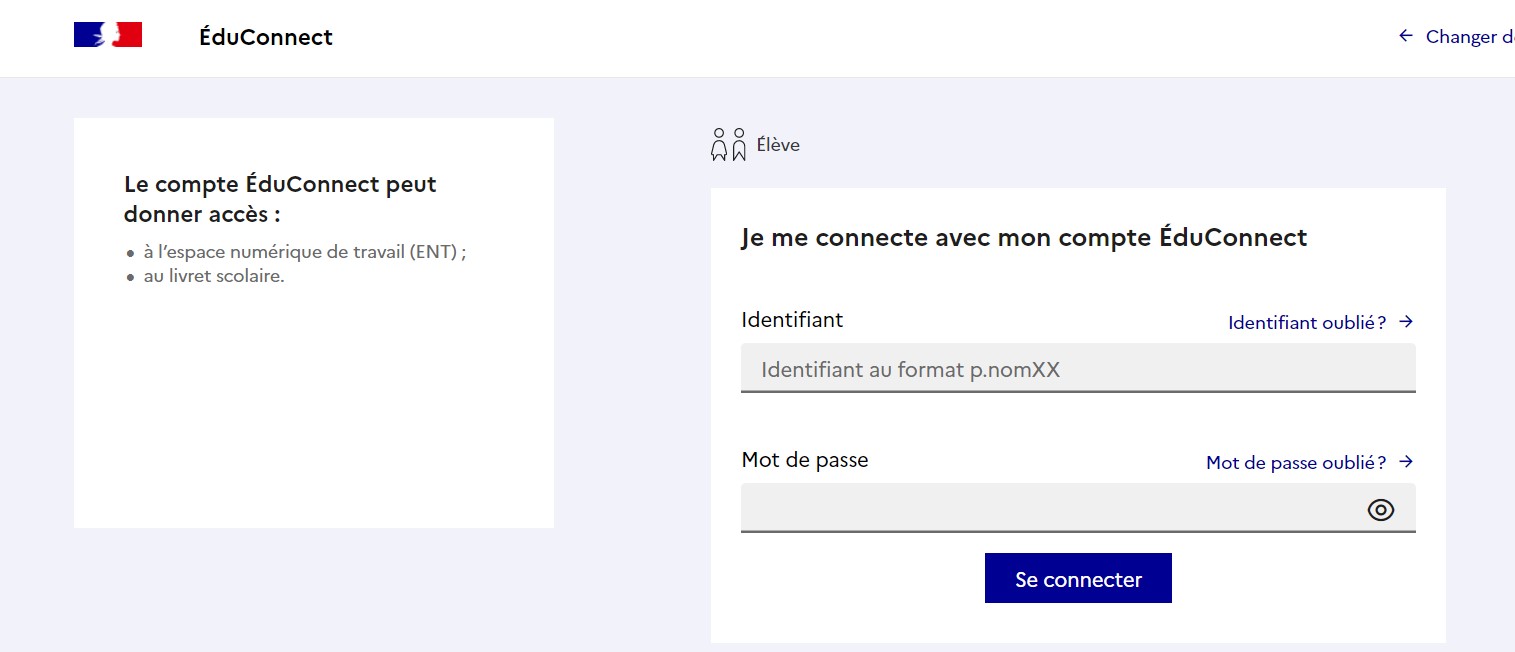Click the French Republic flag logo
1515x652 pixels.
point(108,36)
